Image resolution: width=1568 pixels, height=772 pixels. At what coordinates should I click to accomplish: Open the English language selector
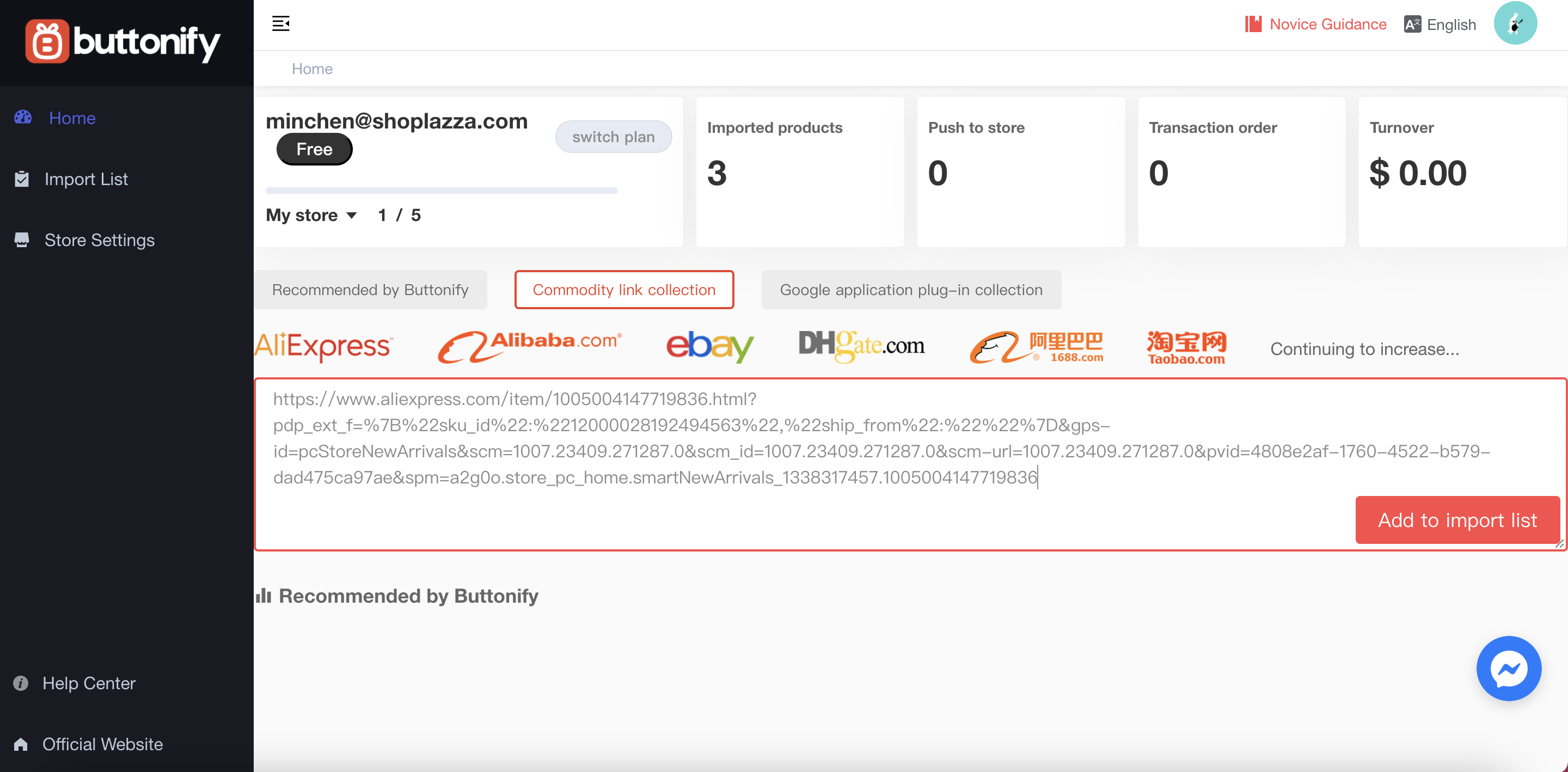pyautogui.click(x=1440, y=24)
